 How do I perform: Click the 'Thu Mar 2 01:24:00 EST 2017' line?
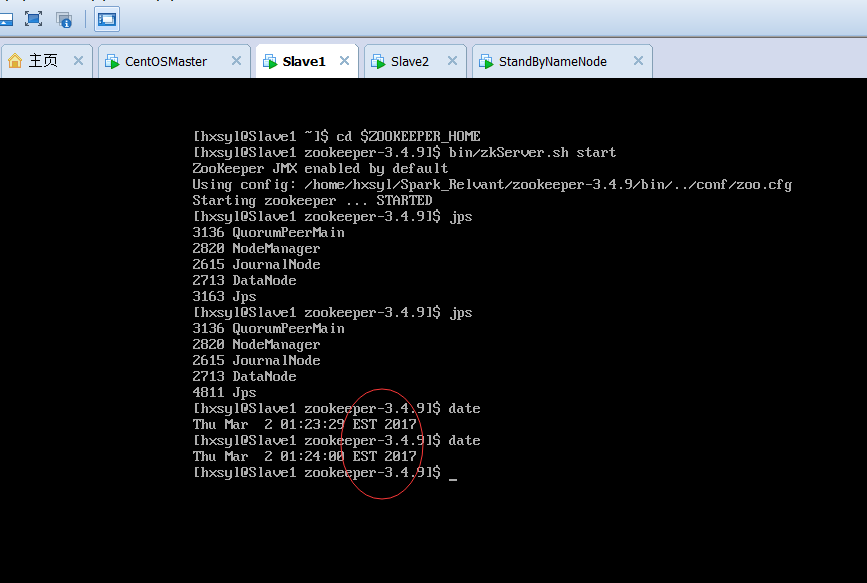point(305,456)
